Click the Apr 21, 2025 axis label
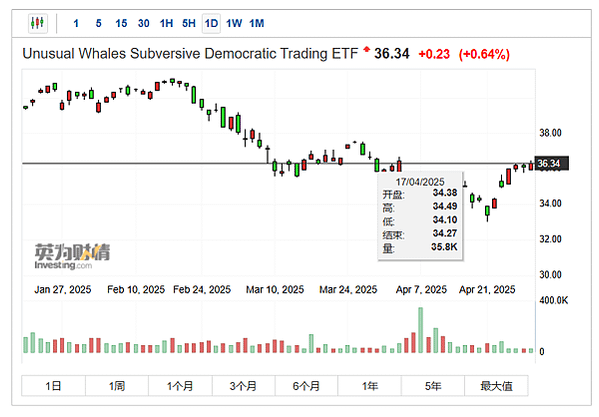This screenshot has height=417, width=599. (x=487, y=290)
